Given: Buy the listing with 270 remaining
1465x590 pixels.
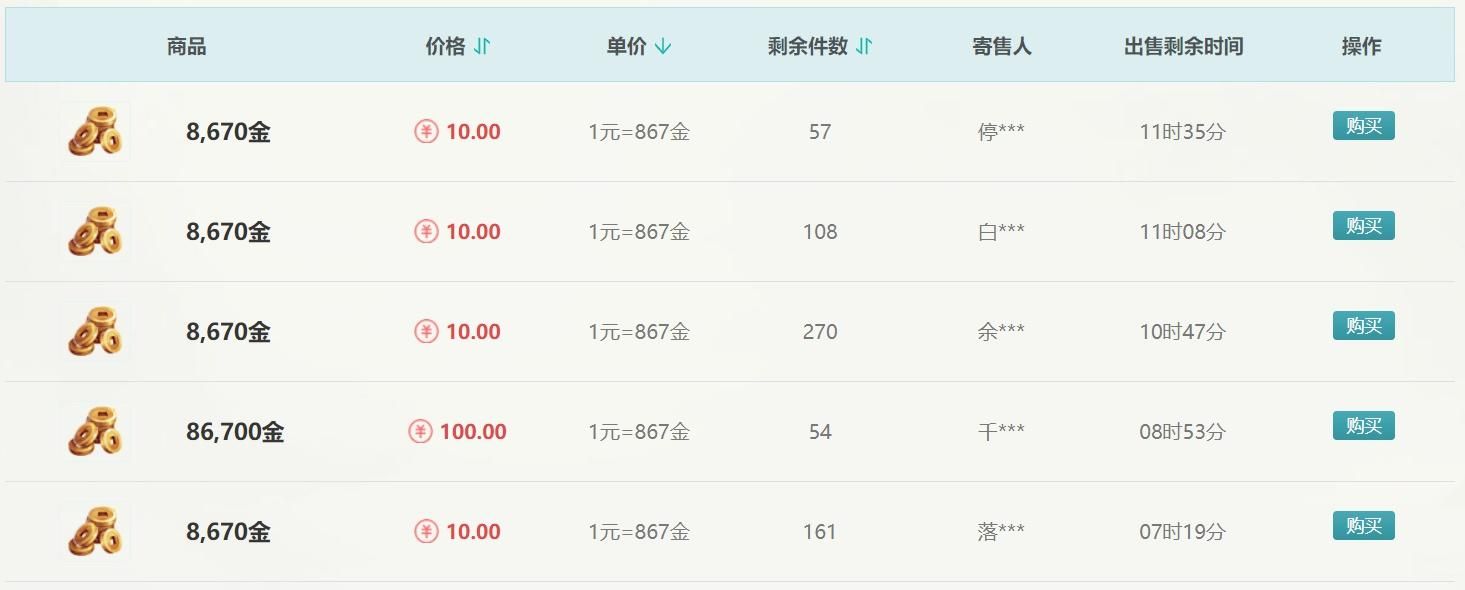Looking at the screenshot, I should point(1363,326).
